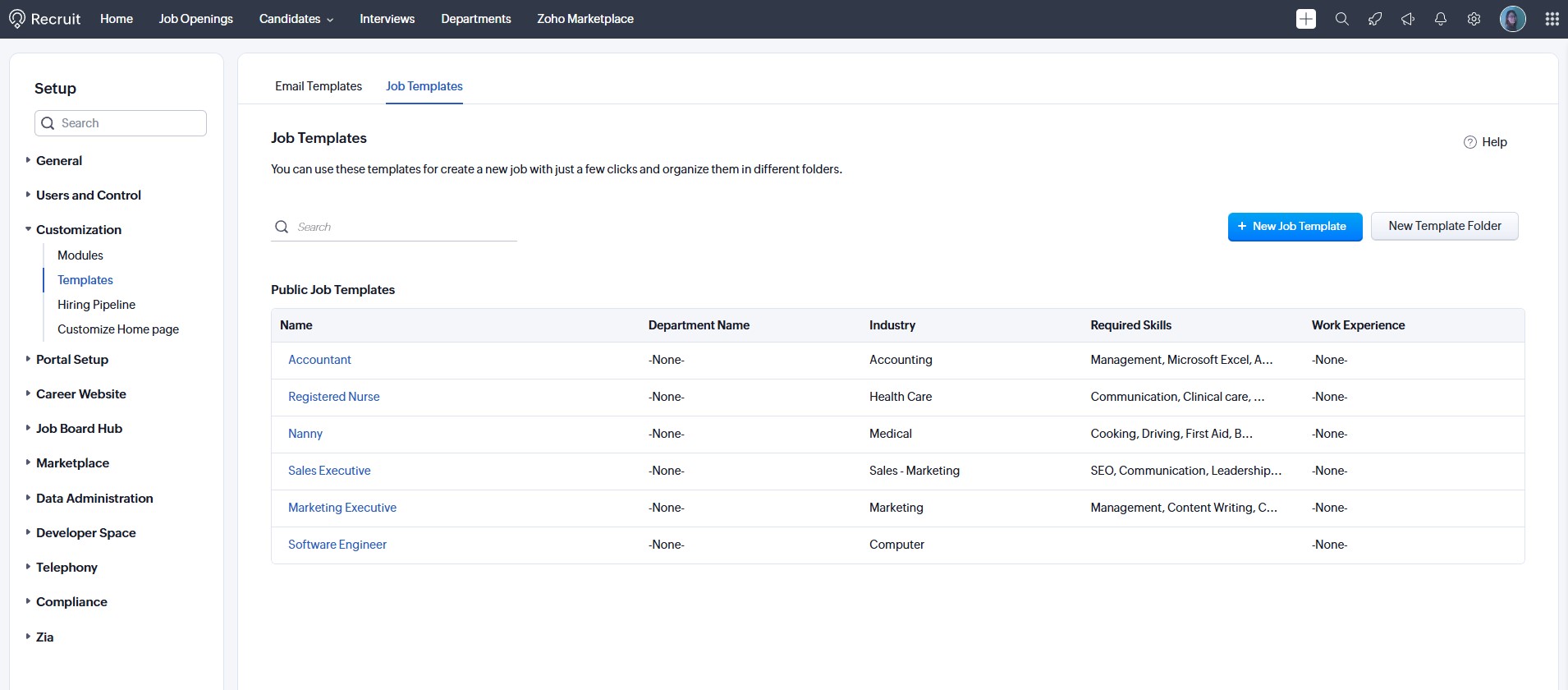Focus the Setup search field
Image resolution: width=1568 pixels, height=690 pixels.
[x=121, y=123]
